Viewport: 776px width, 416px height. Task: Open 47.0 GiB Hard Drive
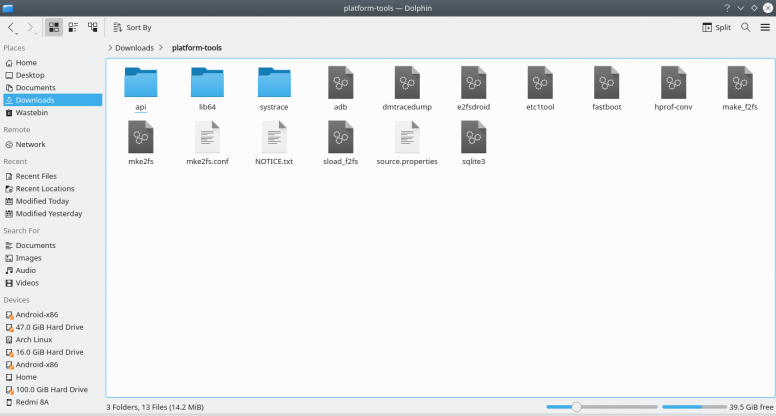tap(52, 327)
